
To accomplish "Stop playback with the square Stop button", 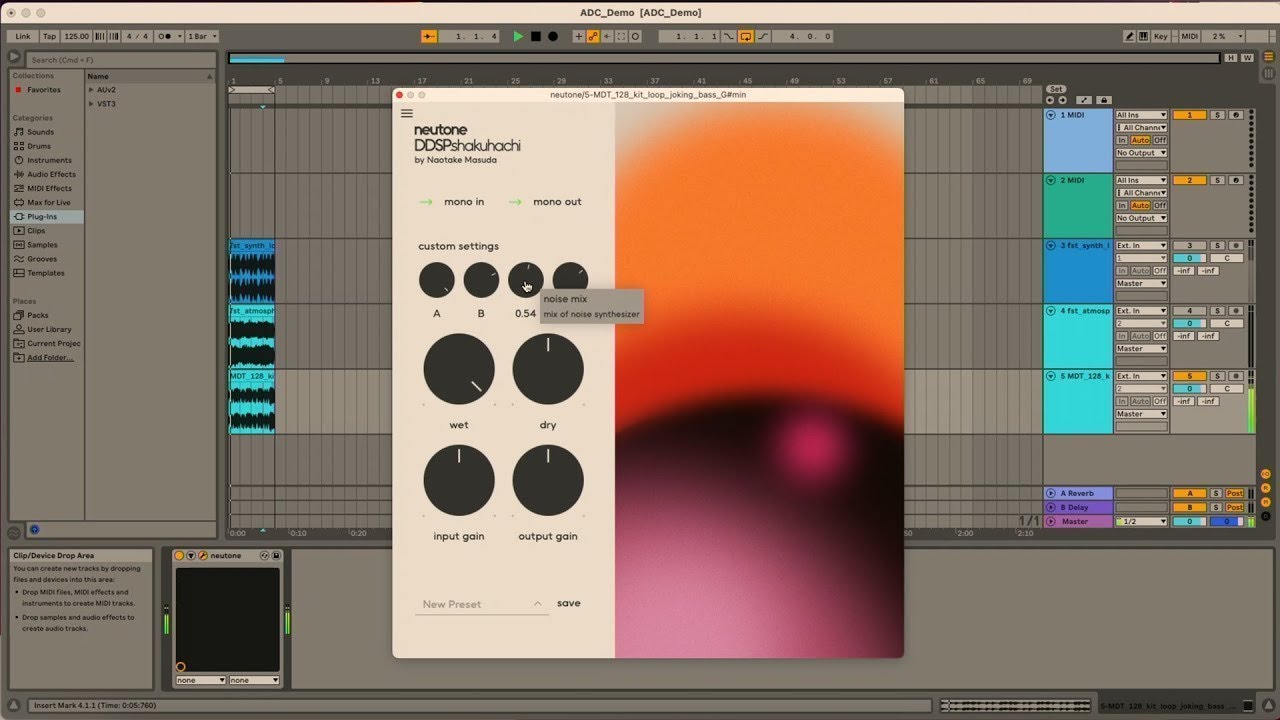I will (536, 37).
